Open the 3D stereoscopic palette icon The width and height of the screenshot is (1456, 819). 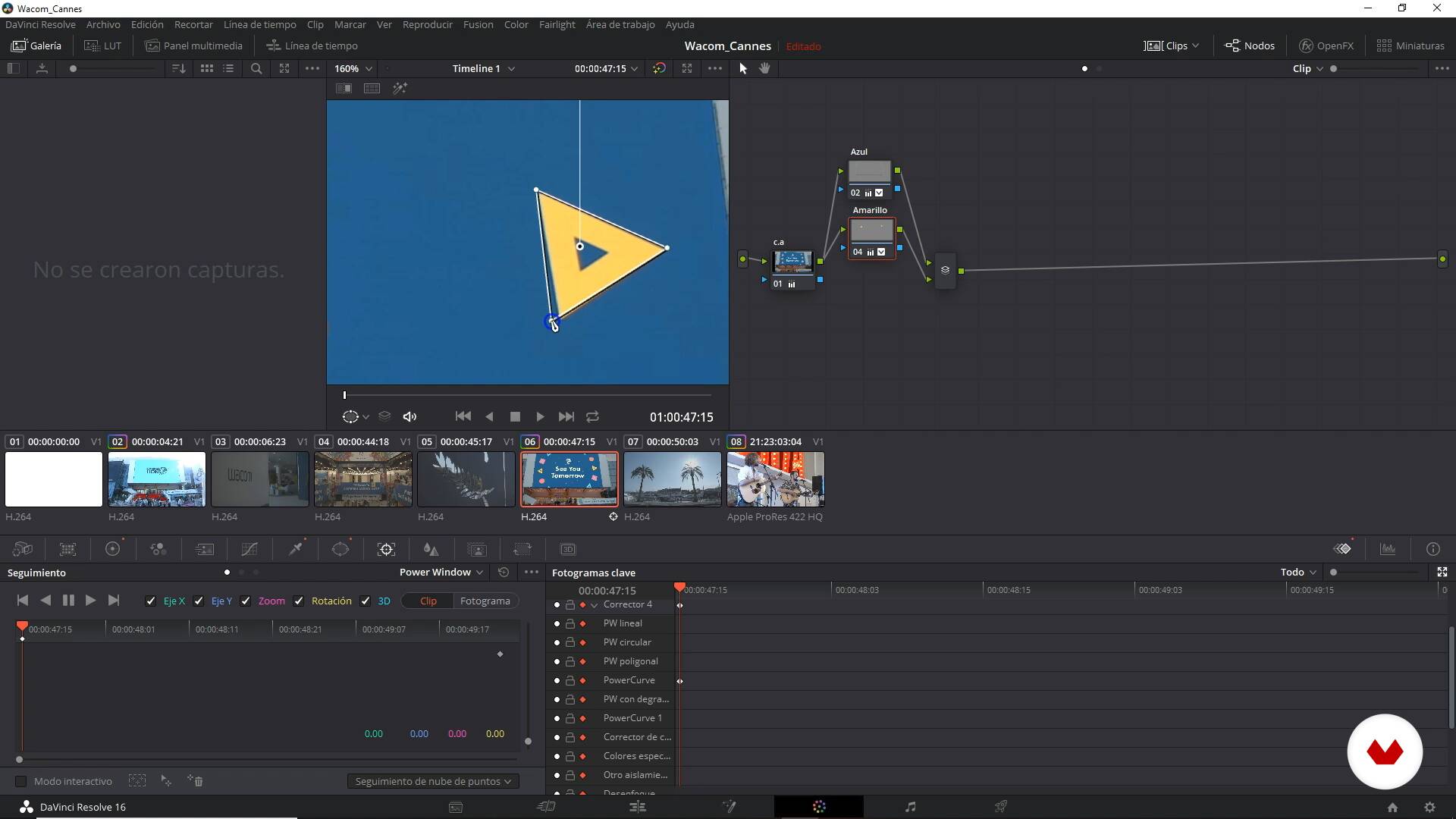pos(568,549)
